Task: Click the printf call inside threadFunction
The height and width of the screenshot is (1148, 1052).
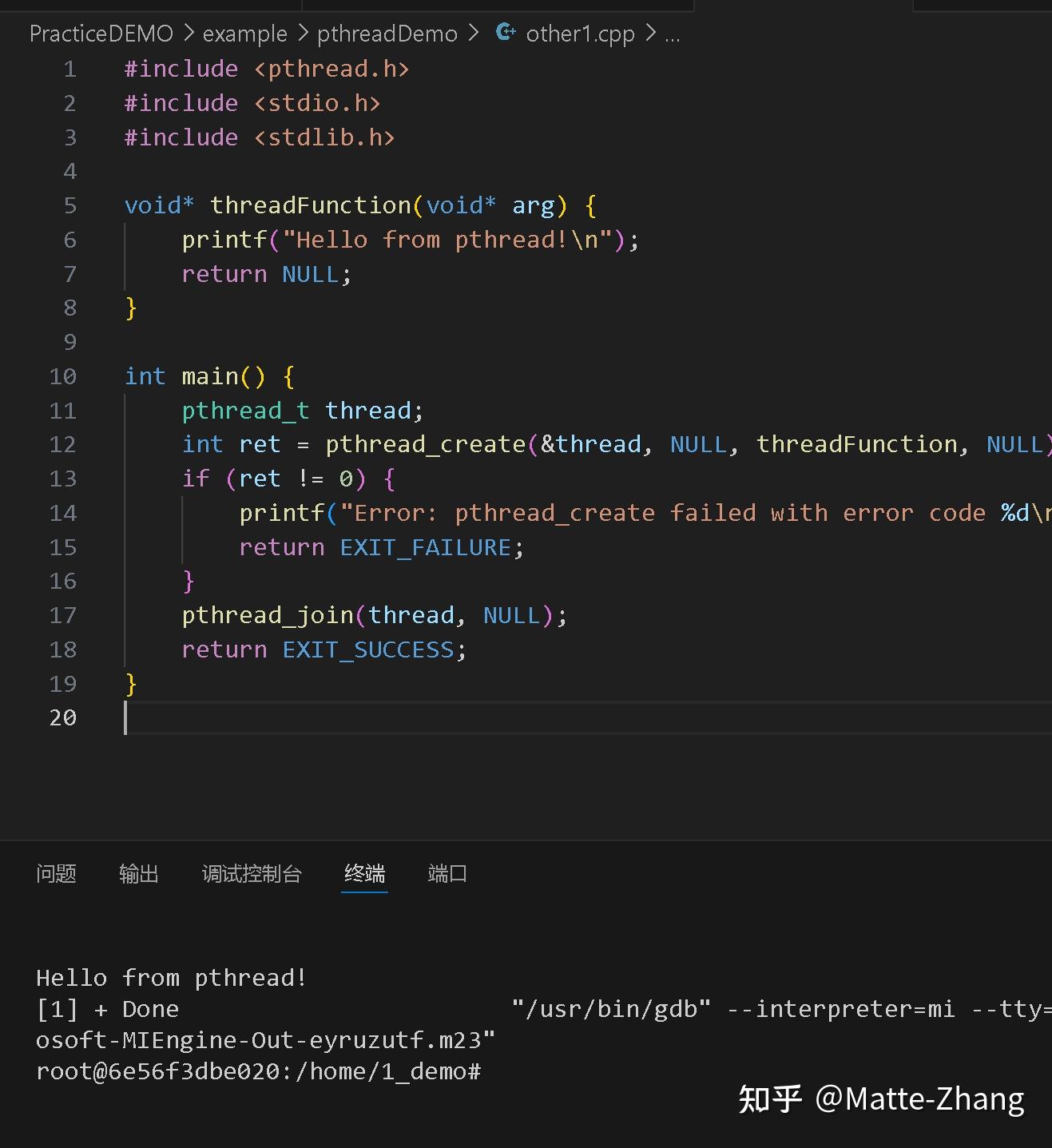Action: [x=225, y=239]
